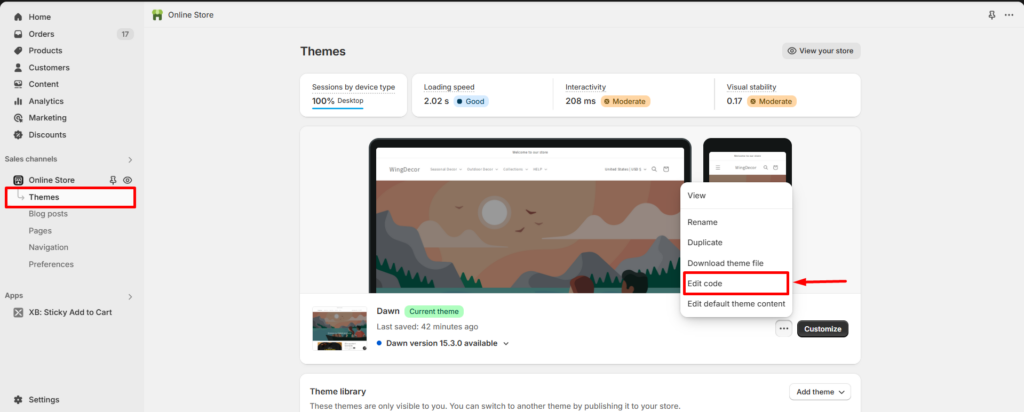The image size is (1024, 412).
Task: Open the Add theme dropdown
Action: tap(819, 392)
